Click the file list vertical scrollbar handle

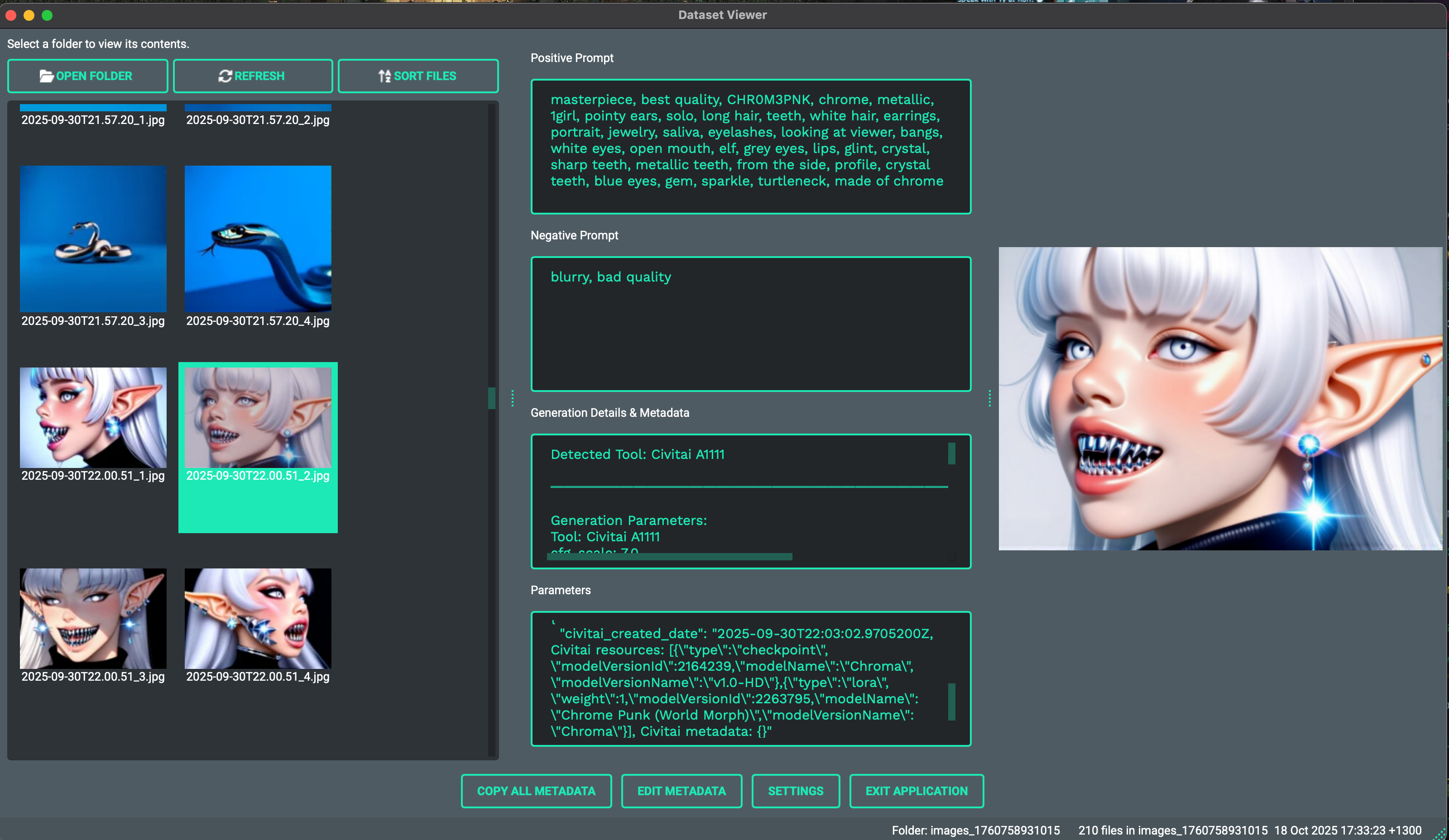tap(492, 398)
